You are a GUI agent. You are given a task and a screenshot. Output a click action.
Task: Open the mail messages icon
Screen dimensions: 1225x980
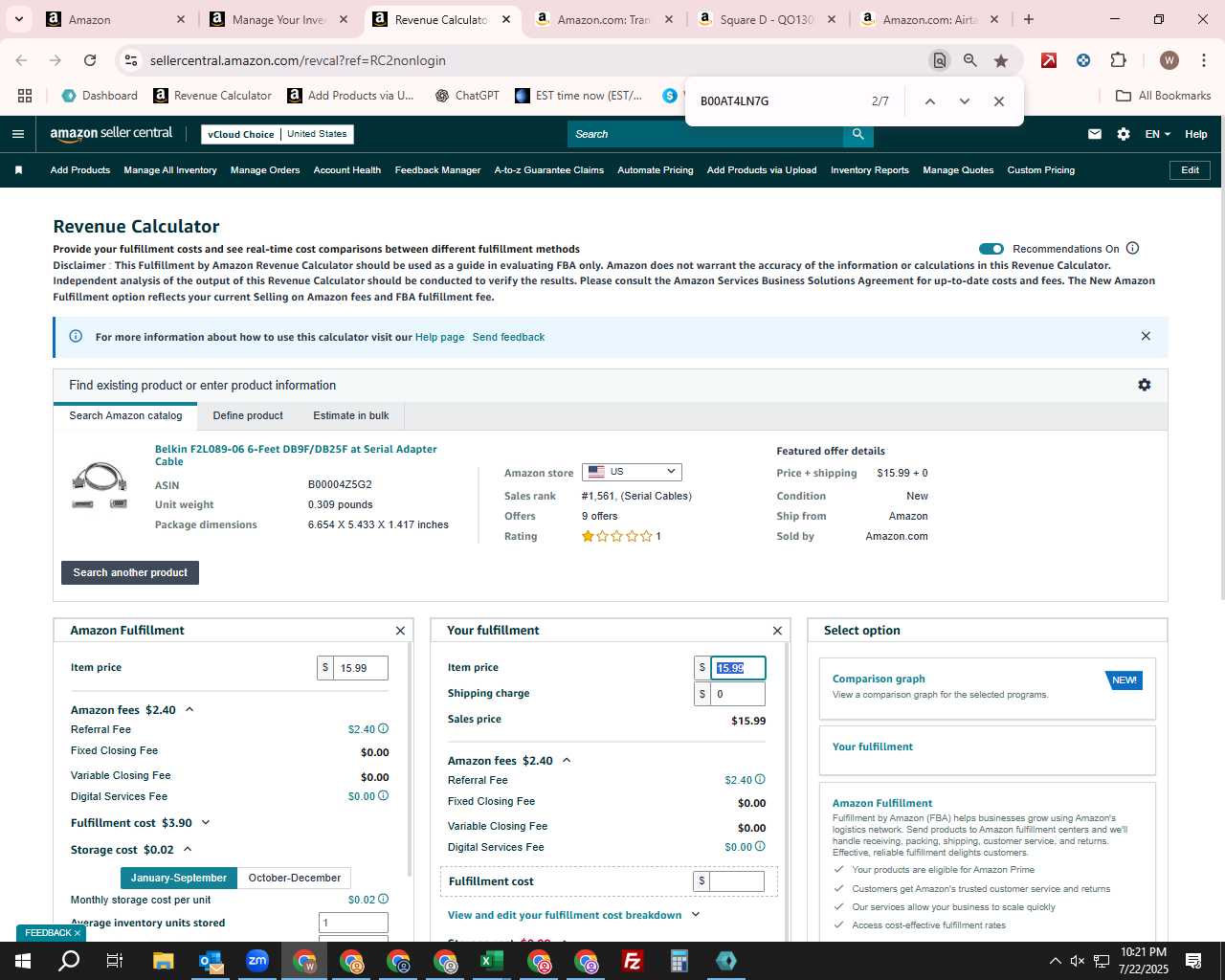[1095, 134]
